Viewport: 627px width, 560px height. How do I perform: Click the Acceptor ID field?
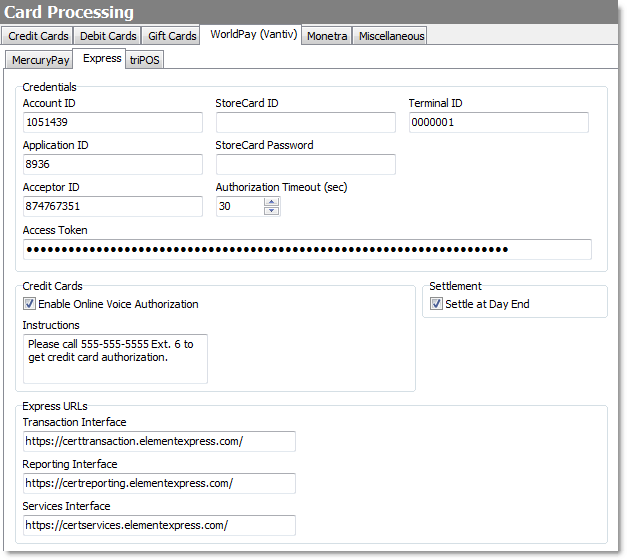coord(113,206)
